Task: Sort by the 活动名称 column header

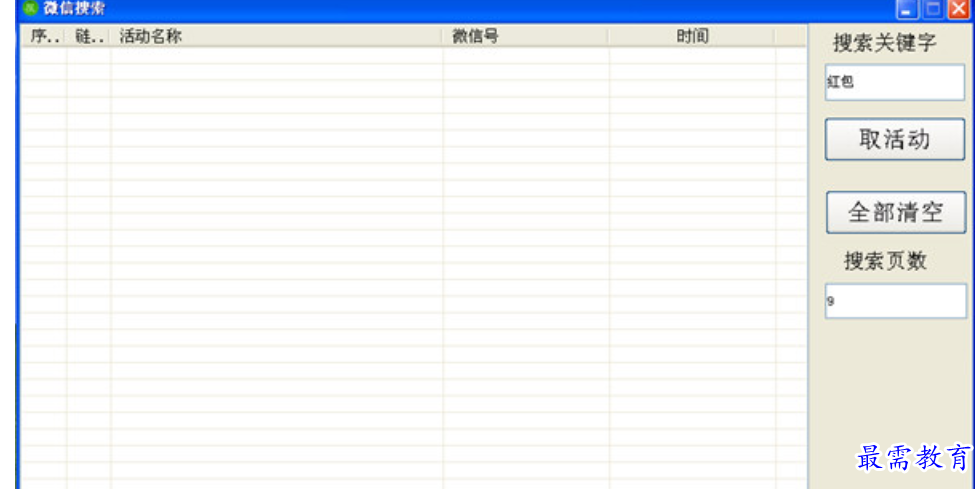Action: pyautogui.click(x=277, y=36)
